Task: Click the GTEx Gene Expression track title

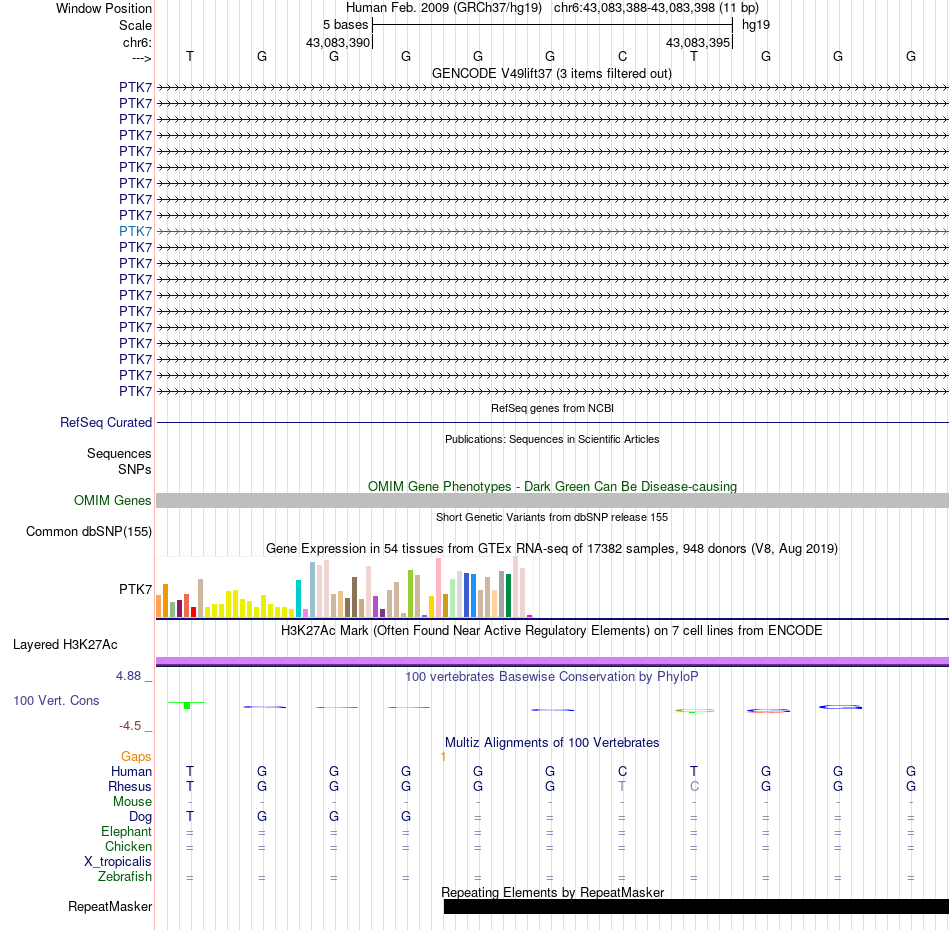Action: click(x=552, y=548)
